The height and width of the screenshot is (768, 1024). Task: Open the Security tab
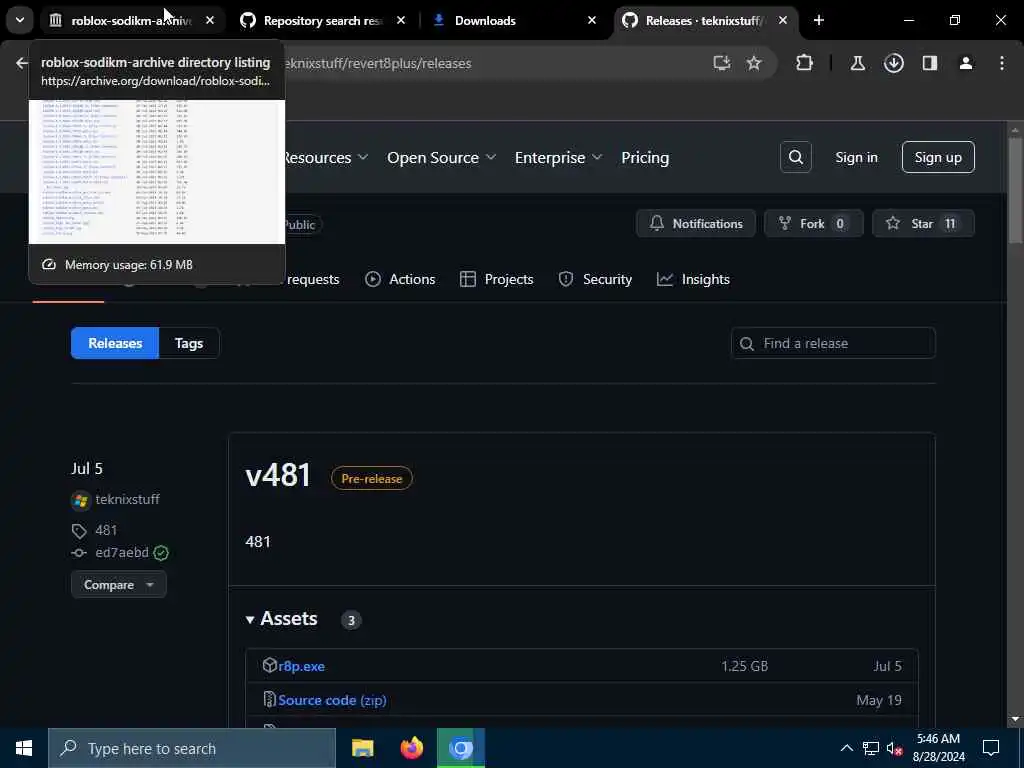coord(595,280)
